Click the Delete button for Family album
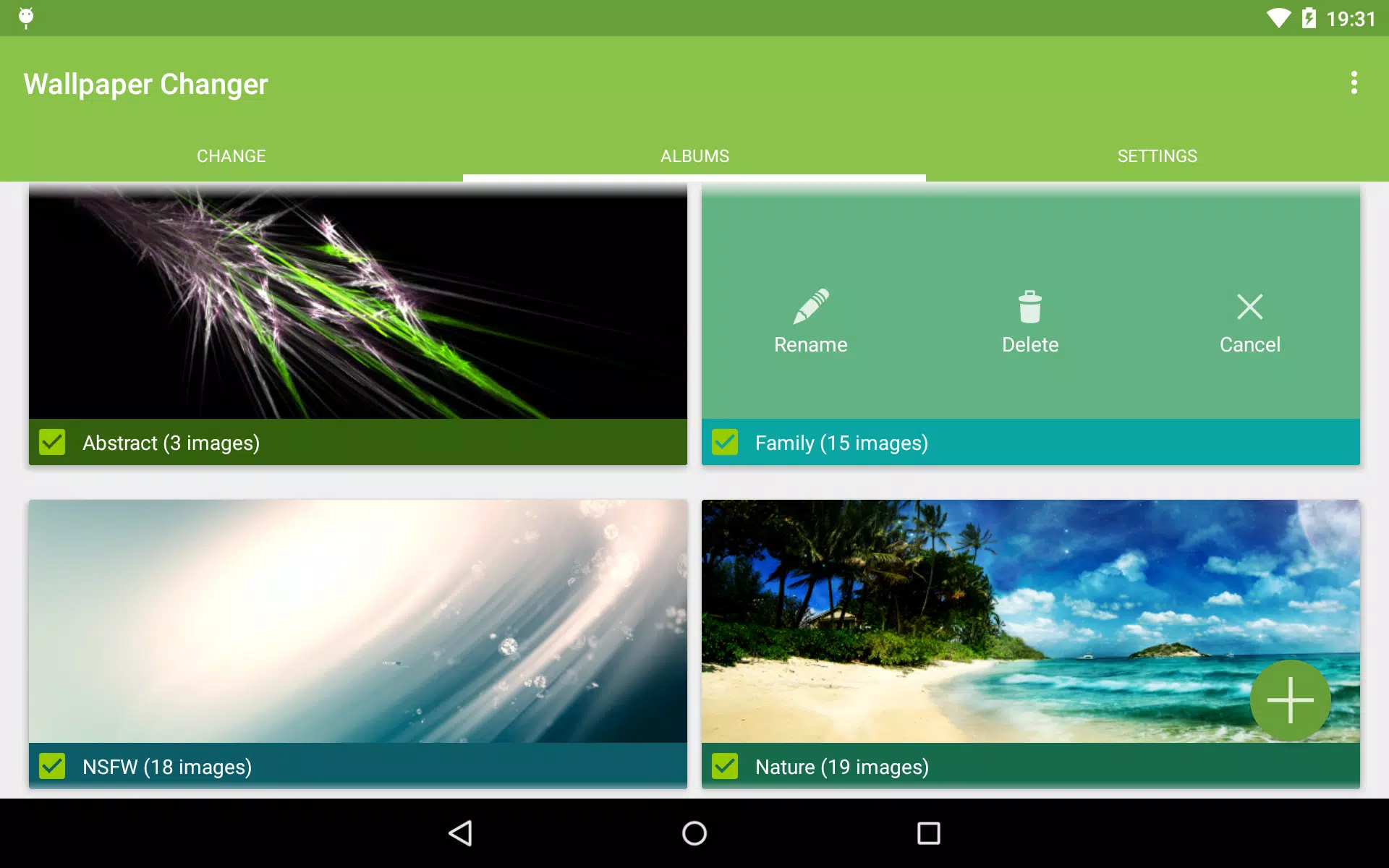This screenshot has width=1389, height=868. point(1030,320)
